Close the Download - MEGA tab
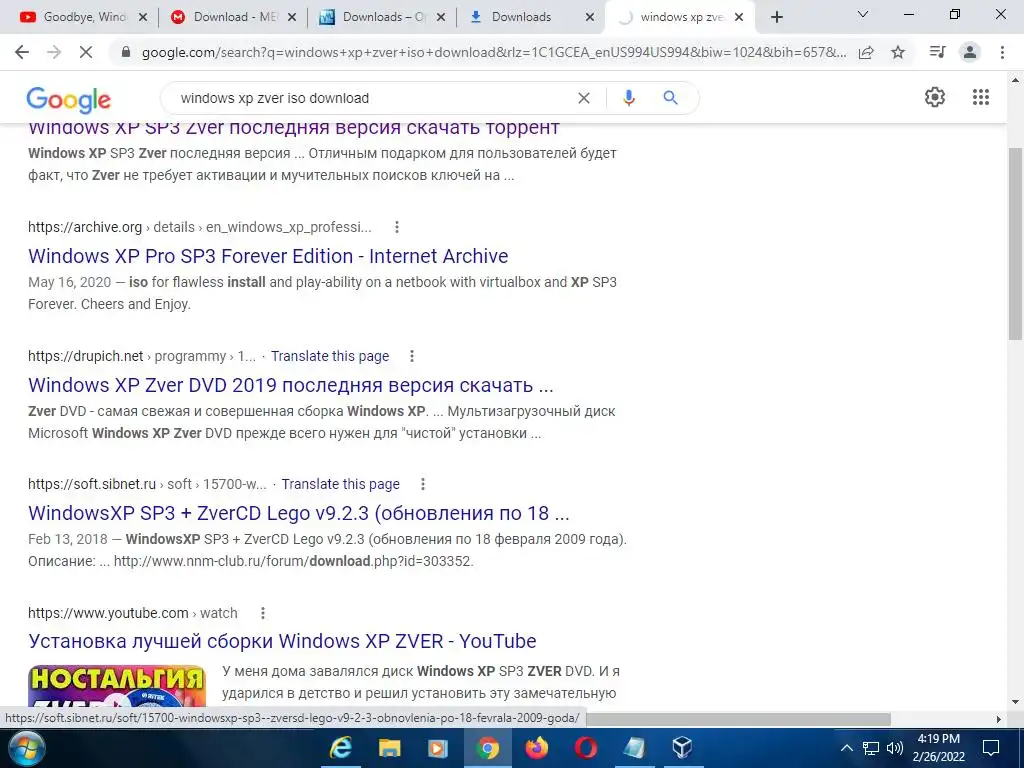Image resolution: width=1024 pixels, height=768 pixels. [x=293, y=18]
